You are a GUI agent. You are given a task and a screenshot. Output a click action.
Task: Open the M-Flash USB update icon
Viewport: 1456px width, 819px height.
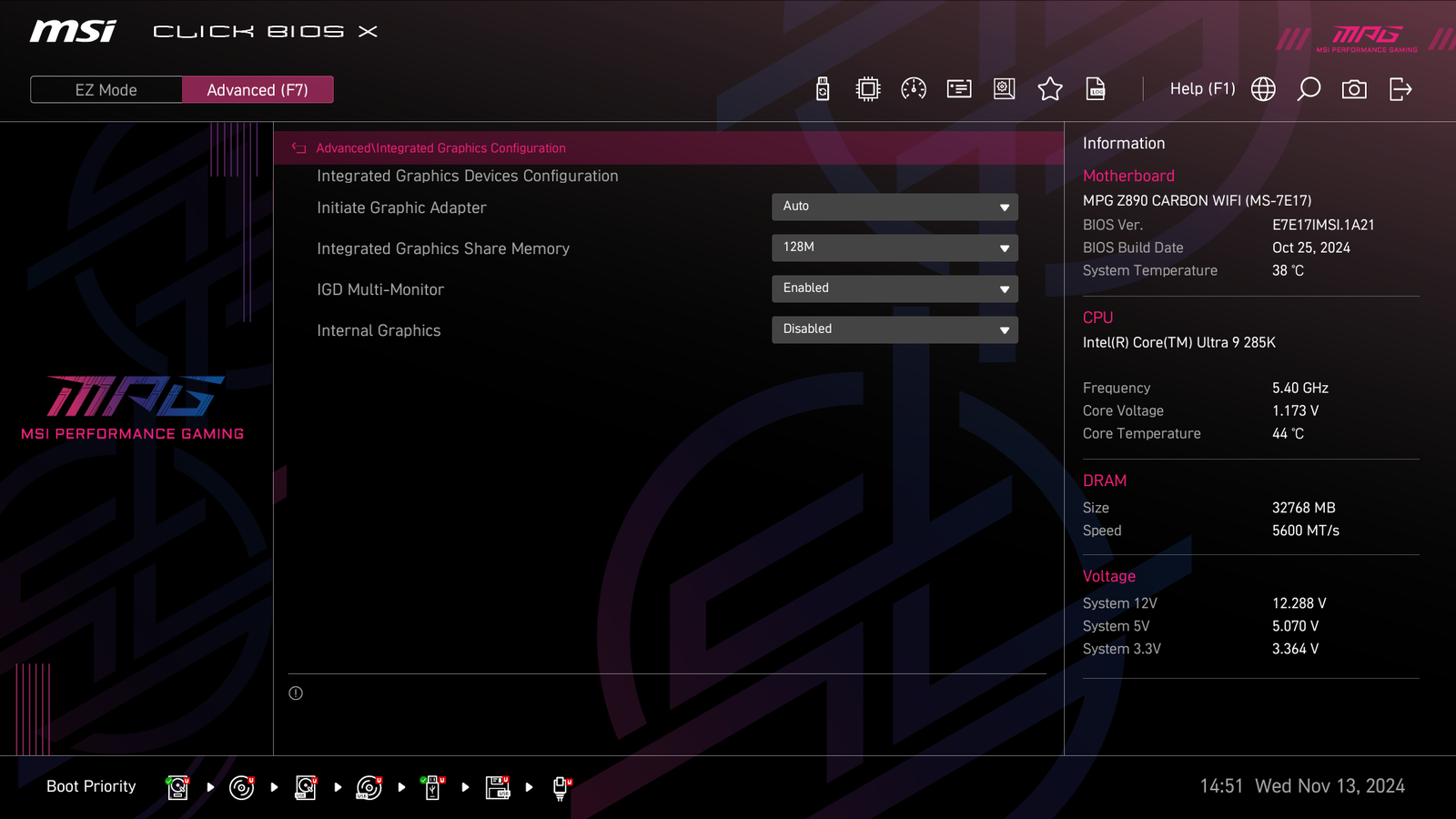[823, 89]
